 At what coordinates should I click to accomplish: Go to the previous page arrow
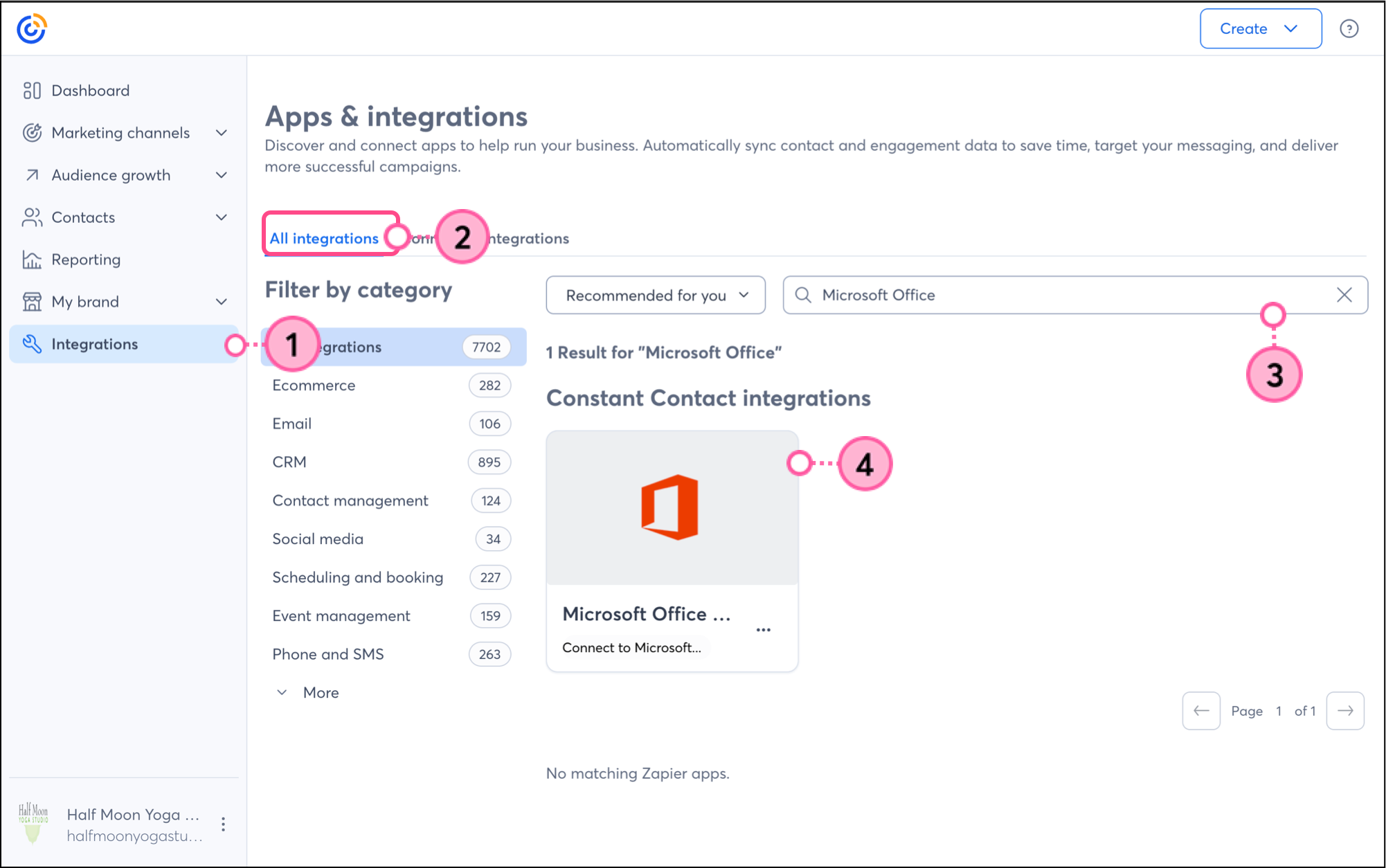click(1201, 711)
